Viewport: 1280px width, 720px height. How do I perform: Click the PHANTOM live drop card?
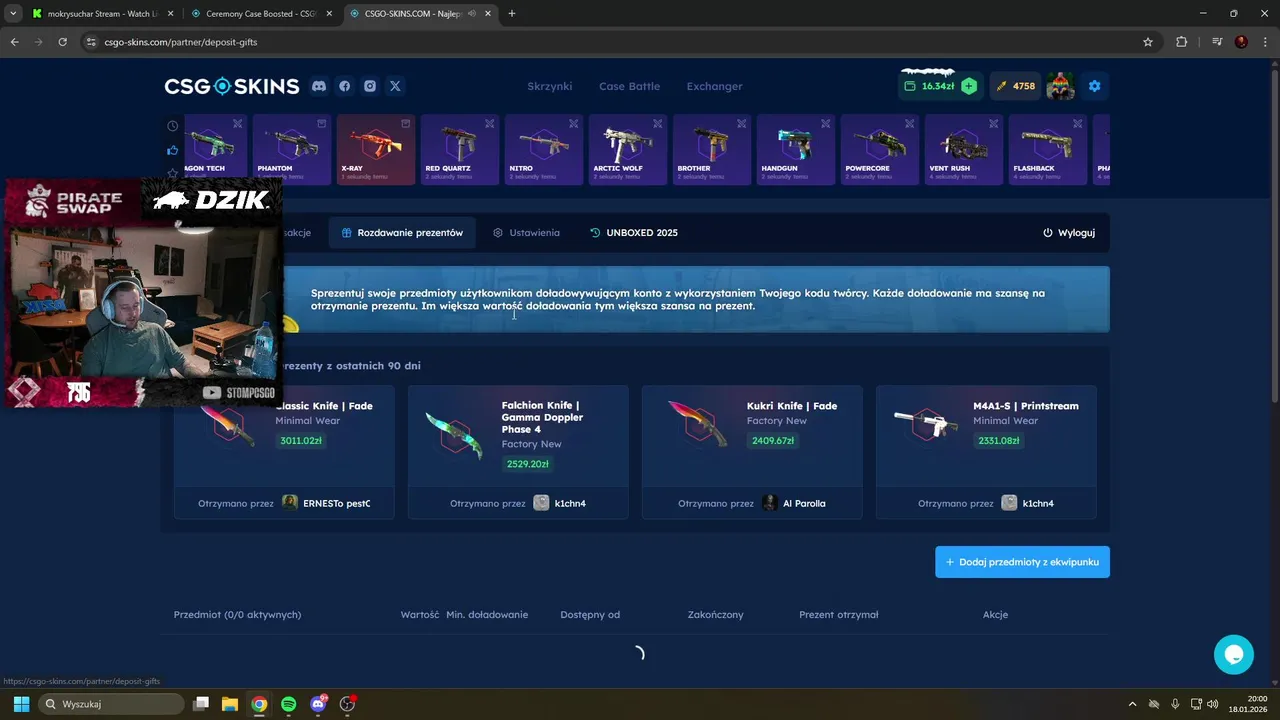click(x=292, y=150)
